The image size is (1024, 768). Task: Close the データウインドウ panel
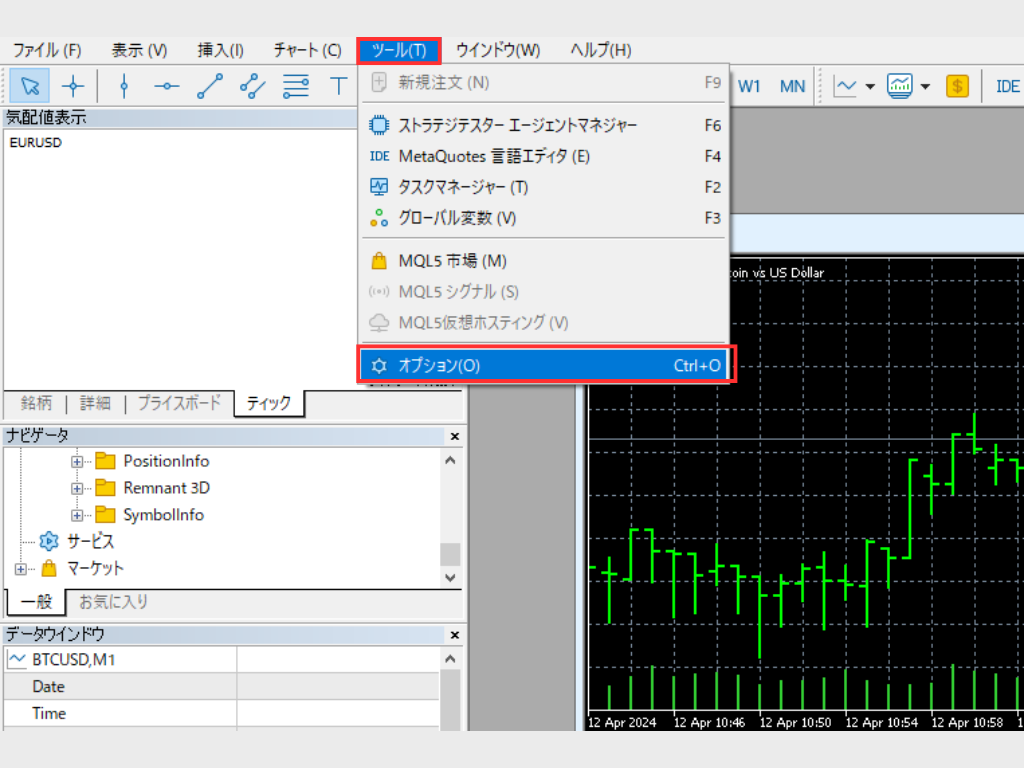[x=455, y=635]
